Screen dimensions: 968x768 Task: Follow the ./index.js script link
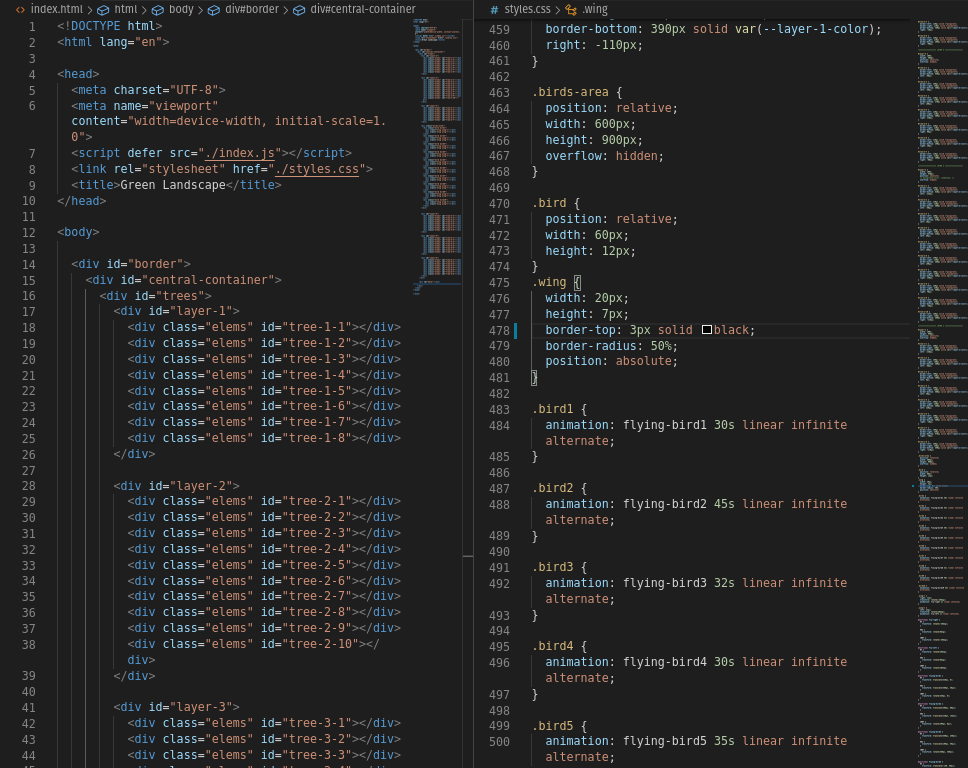tap(240, 153)
